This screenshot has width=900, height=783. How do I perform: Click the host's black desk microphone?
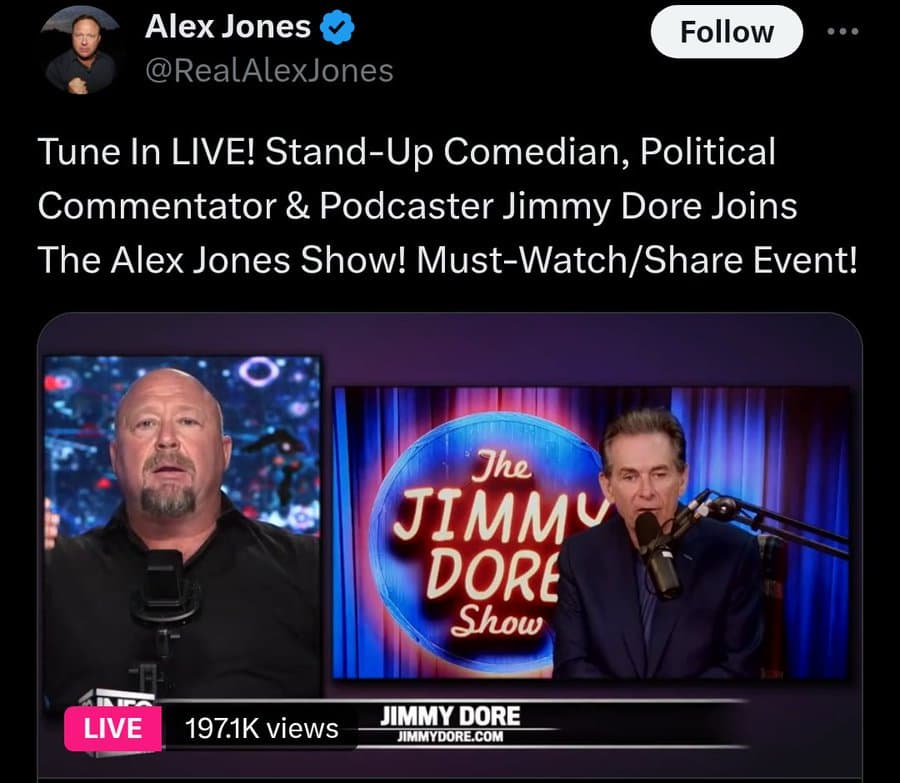165,588
